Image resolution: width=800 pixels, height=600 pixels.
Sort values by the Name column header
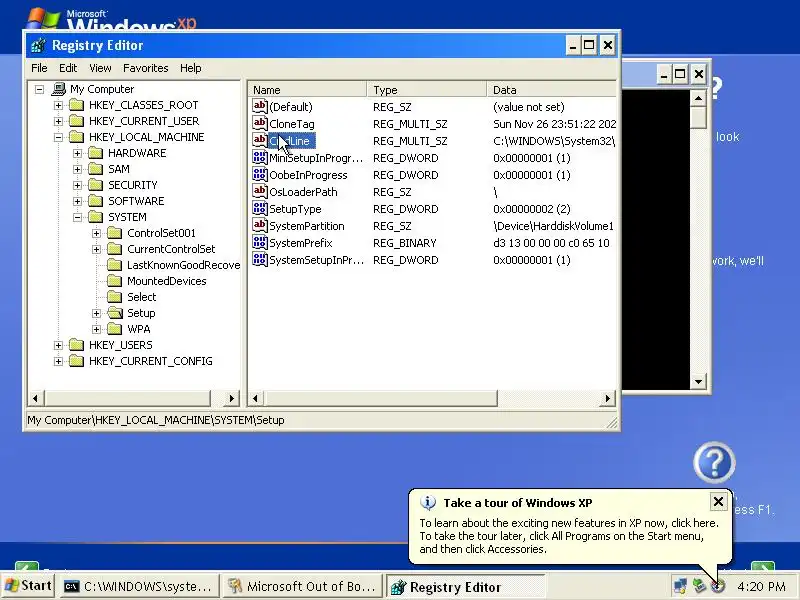[x=307, y=90]
